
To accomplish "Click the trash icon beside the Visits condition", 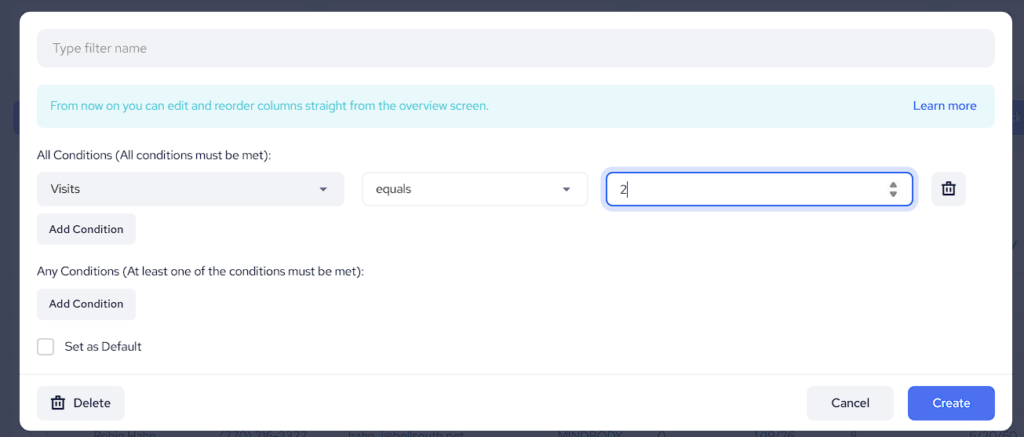I will 948,189.
